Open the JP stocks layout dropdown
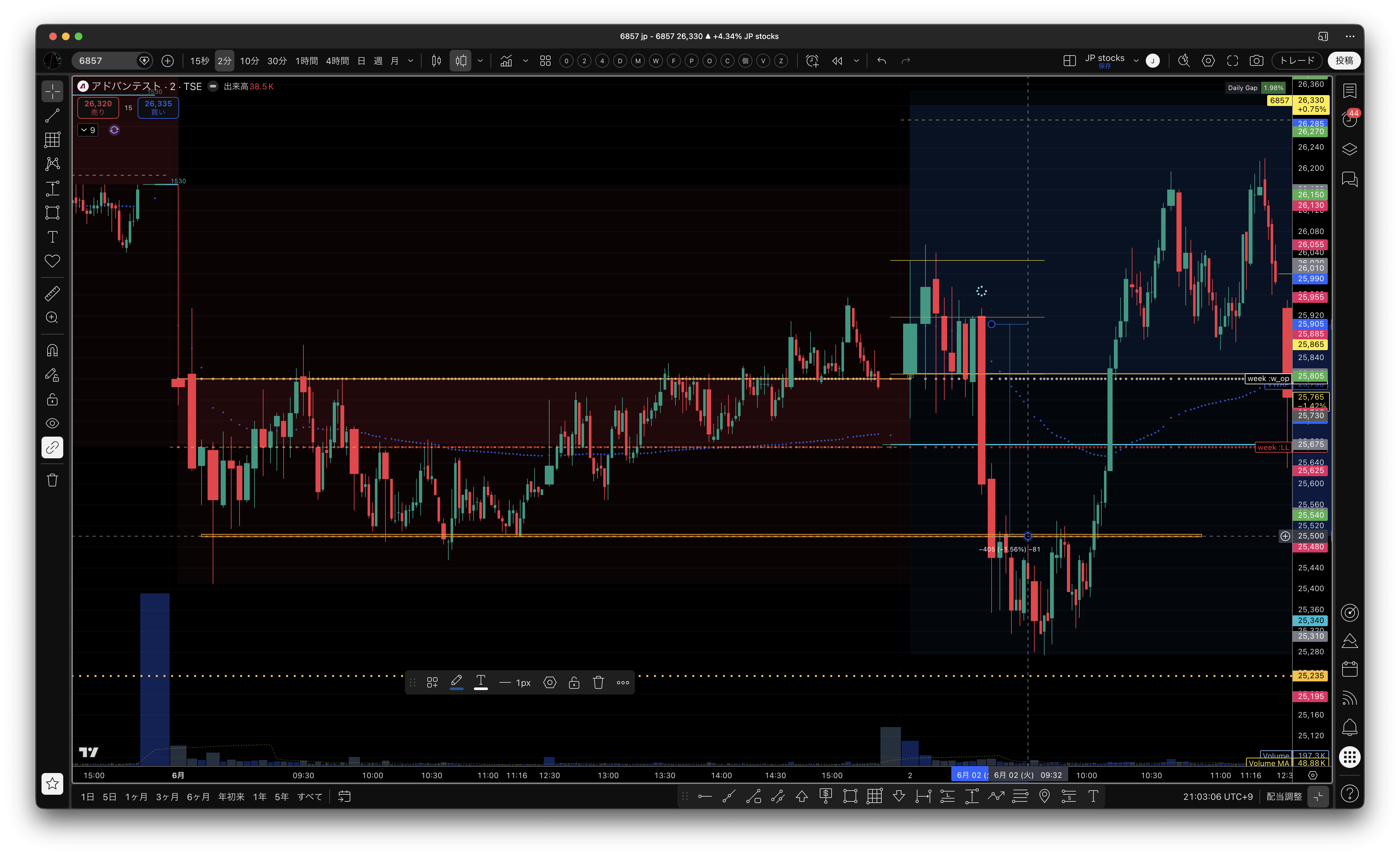 [x=1136, y=61]
